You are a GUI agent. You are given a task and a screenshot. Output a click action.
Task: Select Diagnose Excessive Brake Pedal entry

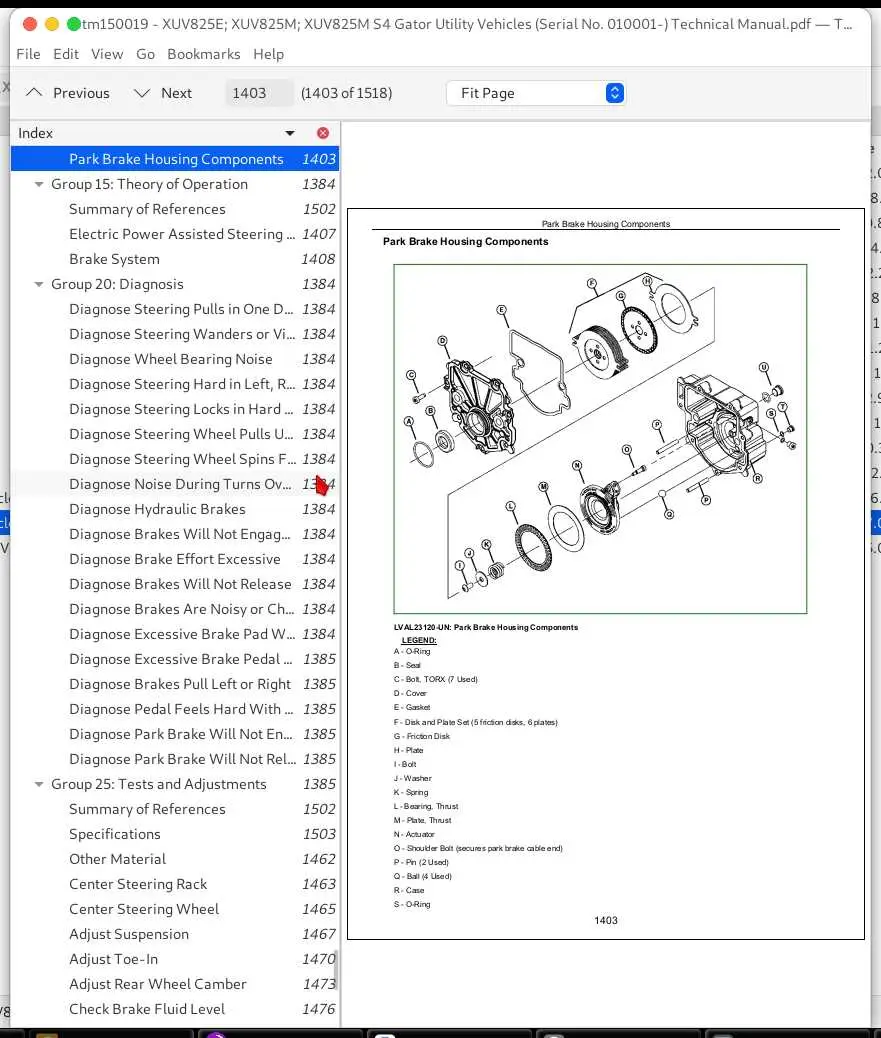pyautogui.click(x=175, y=659)
